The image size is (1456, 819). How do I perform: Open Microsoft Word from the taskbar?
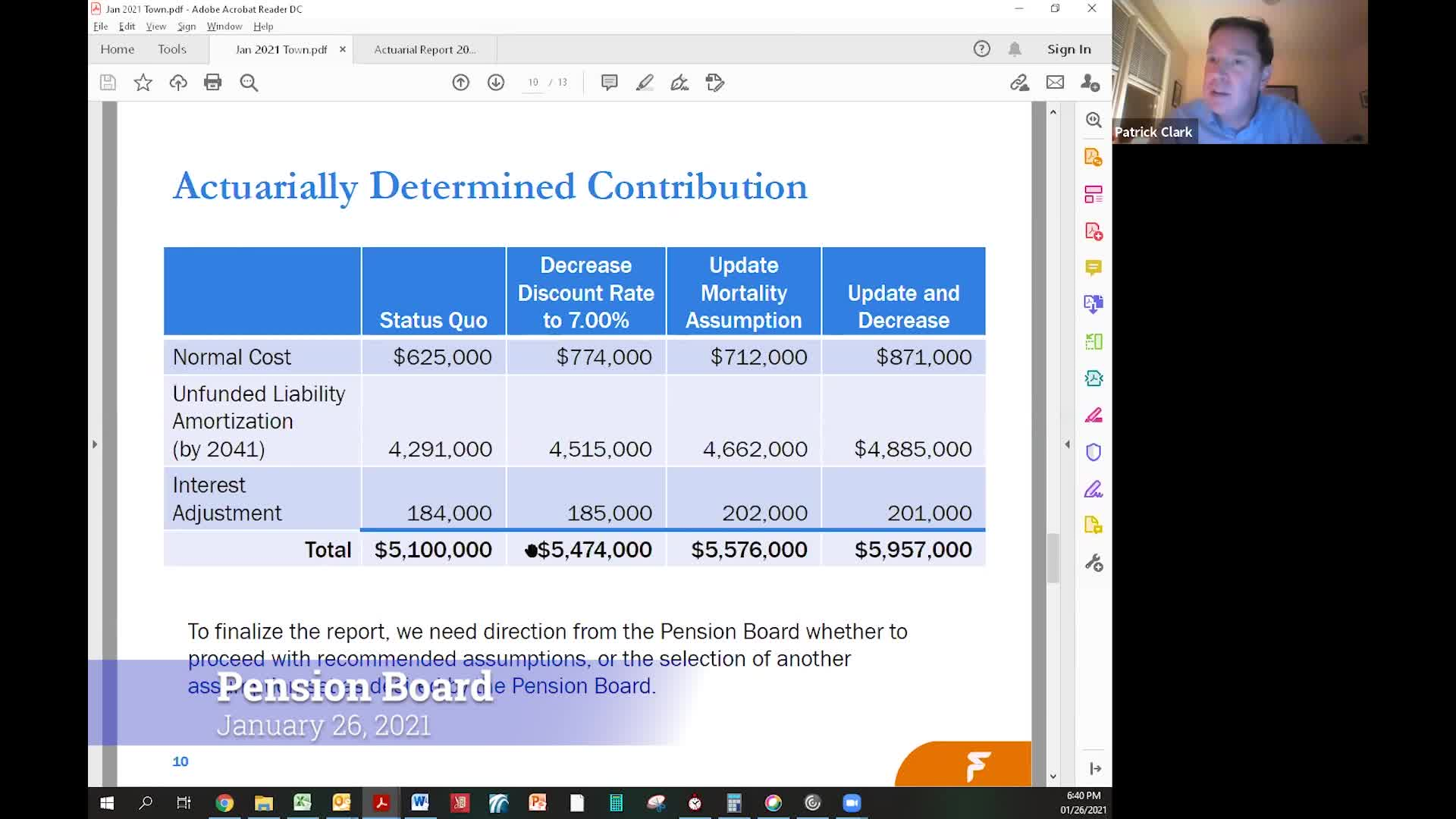click(x=420, y=802)
